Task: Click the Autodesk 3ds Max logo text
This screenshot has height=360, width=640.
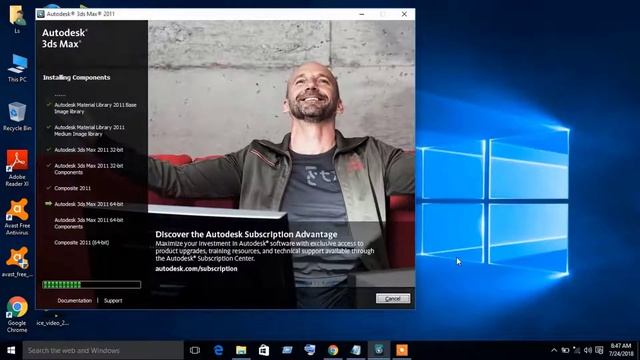Action: 64,38
